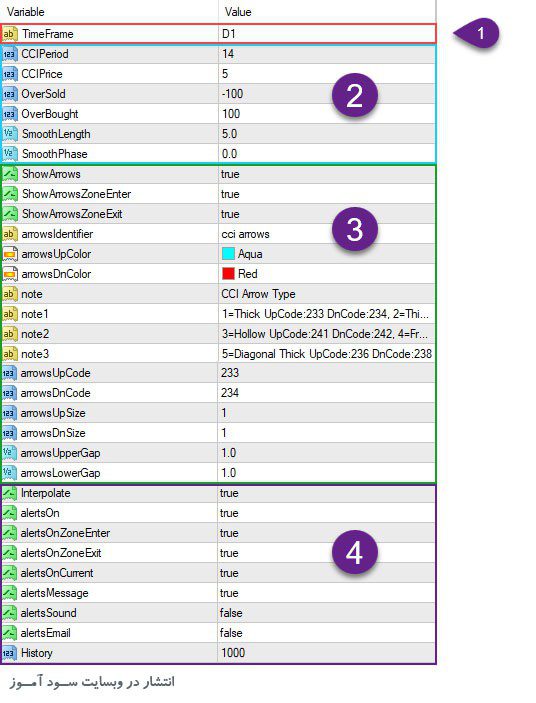The image size is (536, 703).
Task: Click the color-type icon beside arrowsUpColor
Action: coord(9,254)
